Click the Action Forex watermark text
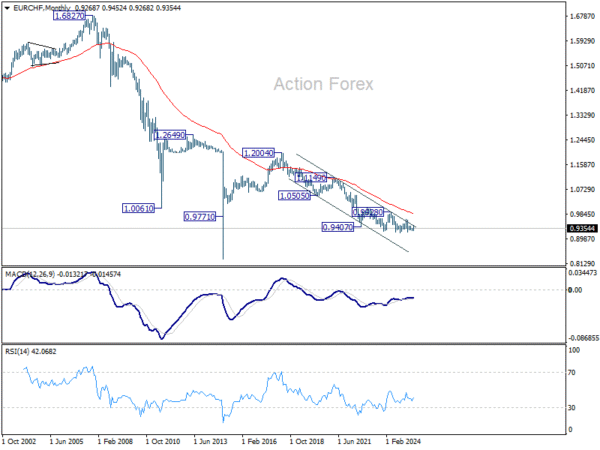600x450 pixels. (323, 84)
